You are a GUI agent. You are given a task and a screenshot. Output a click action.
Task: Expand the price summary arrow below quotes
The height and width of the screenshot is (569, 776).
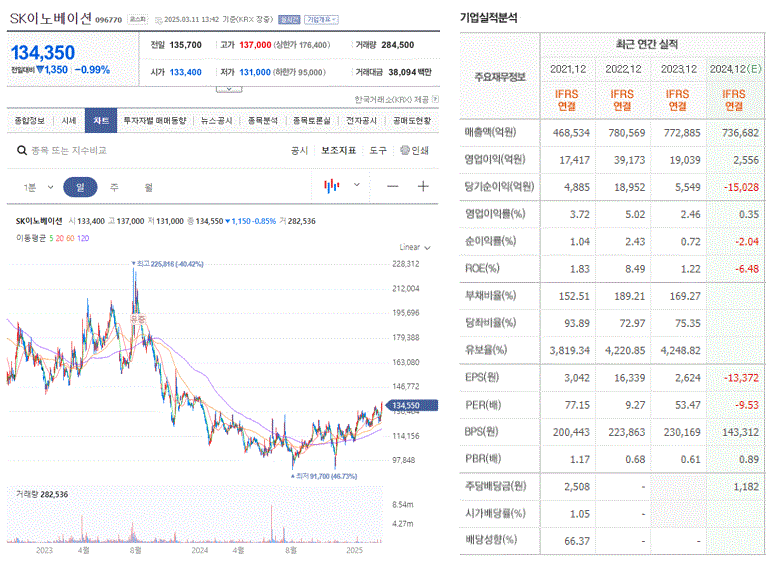pyautogui.click(x=229, y=90)
